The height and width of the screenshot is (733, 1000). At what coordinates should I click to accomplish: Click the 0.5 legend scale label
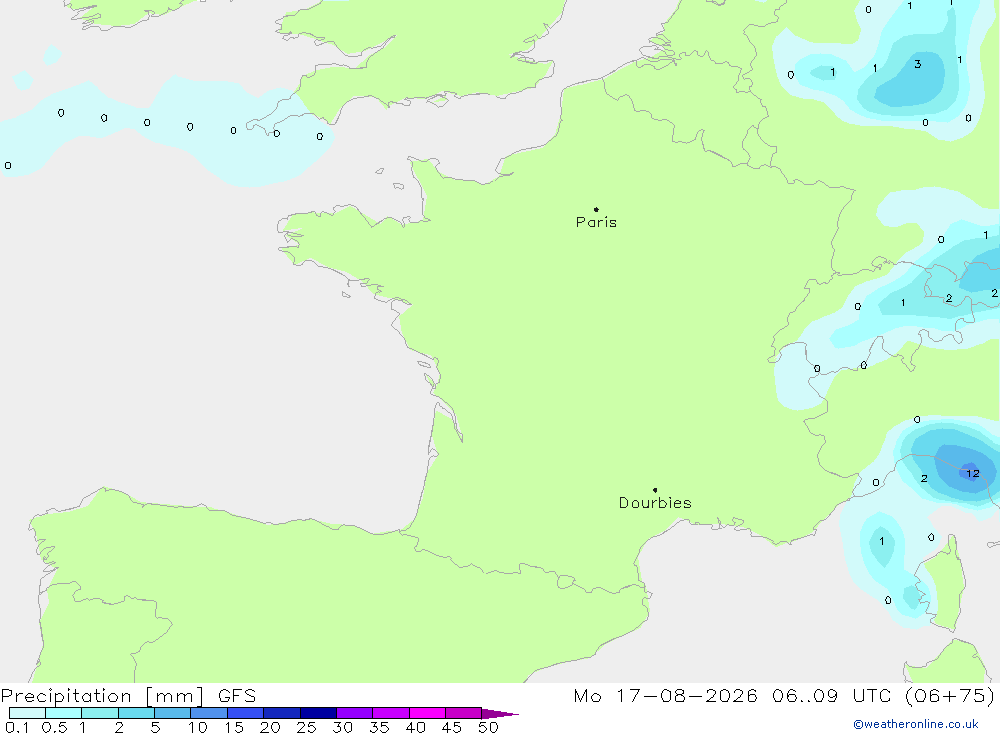coord(54,727)
